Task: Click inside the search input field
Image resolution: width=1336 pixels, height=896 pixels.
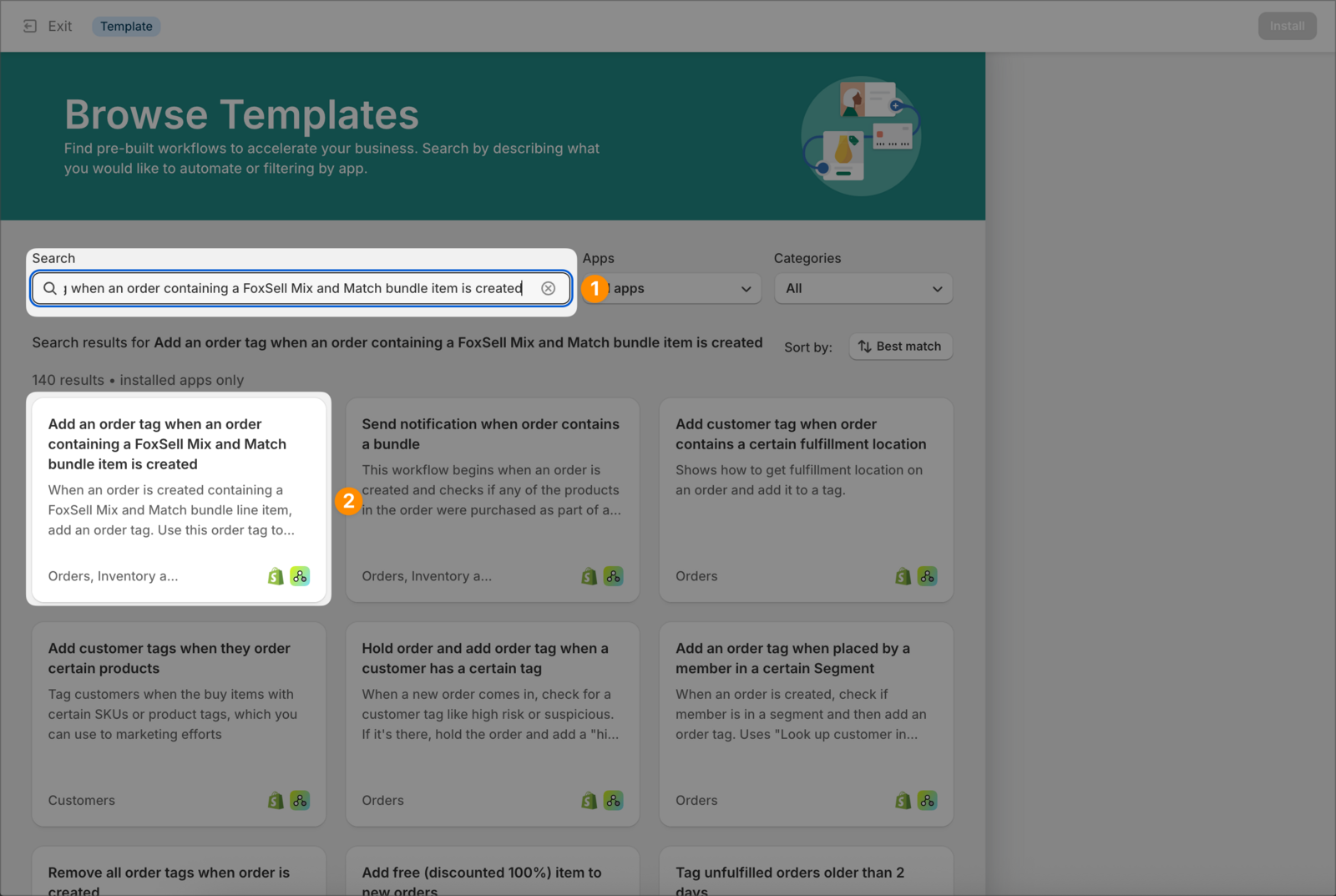Action: (292, 288)
